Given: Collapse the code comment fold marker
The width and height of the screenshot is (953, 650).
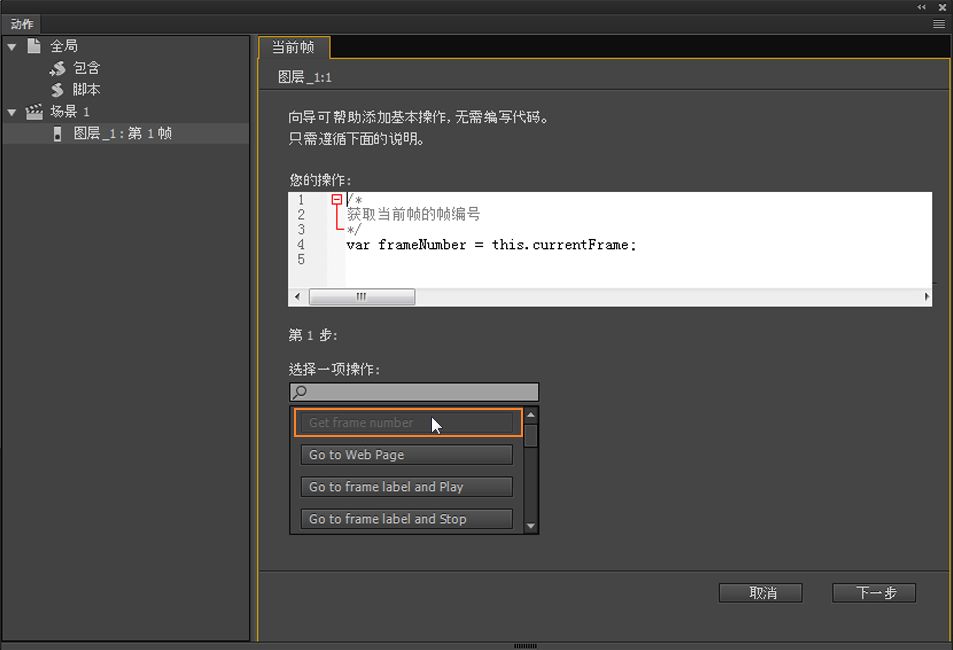Looking at the screenshot, I should click(336, 199).
